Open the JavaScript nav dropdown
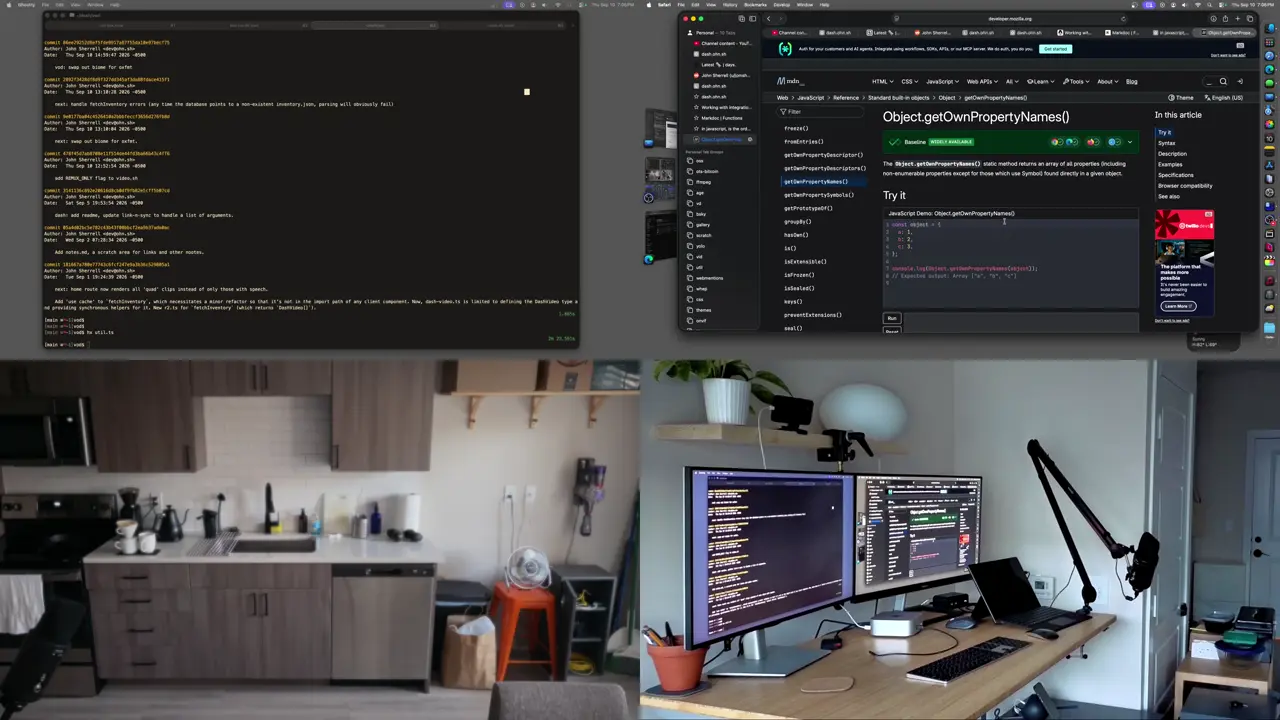This screenshot has height=720, width=1280. click(941, 81)
